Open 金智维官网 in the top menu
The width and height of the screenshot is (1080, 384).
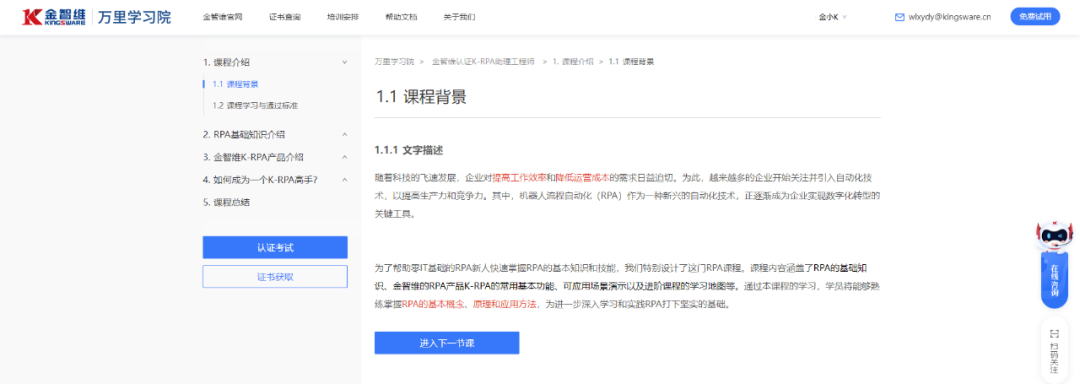pyautogui.click(x=222, y=17)
